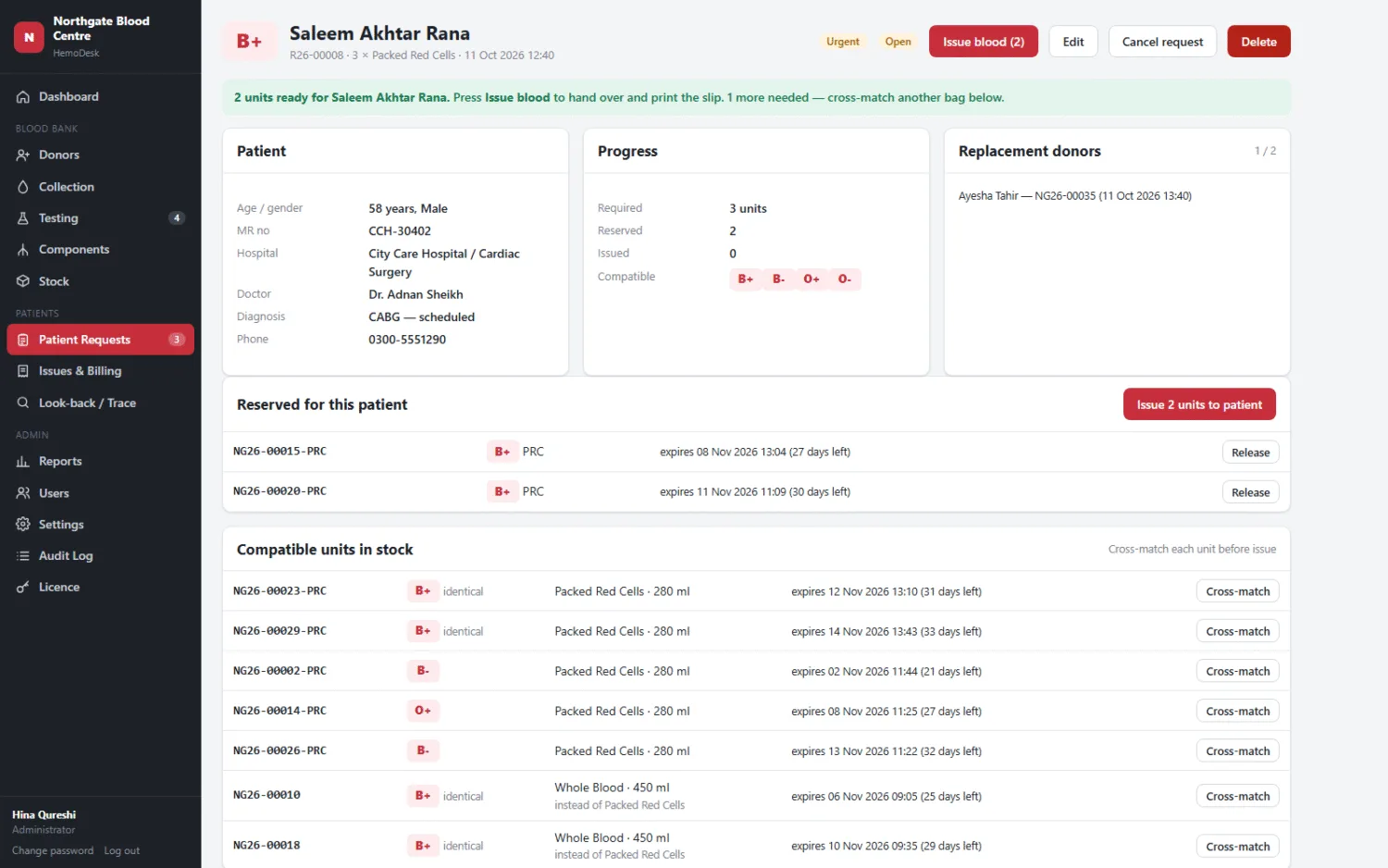Click Issue 2 units to patient
Viewport: 1388px width, 868px height.
[x=1199, y=404]
